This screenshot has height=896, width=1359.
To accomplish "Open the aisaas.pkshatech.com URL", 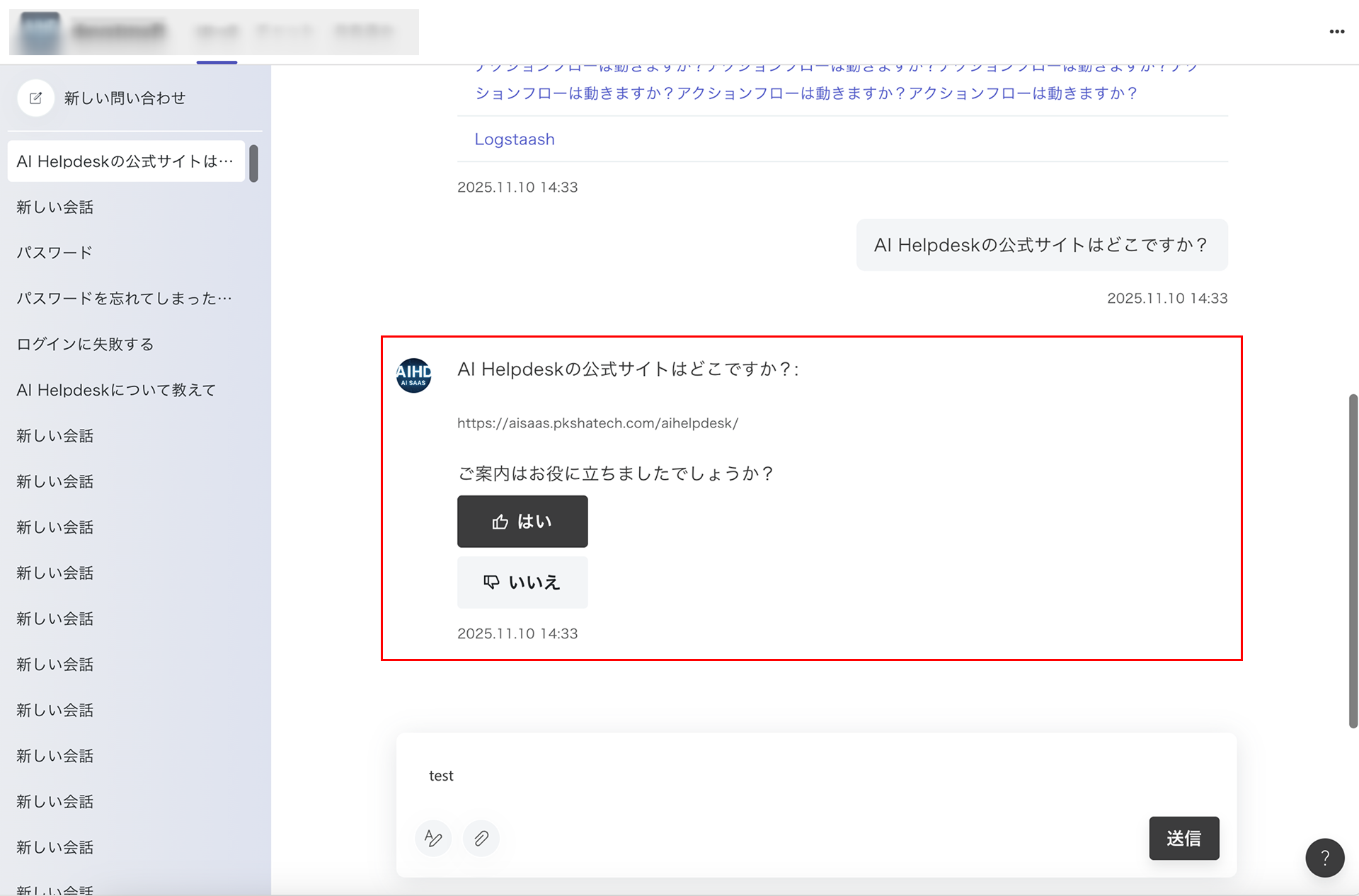I will click(597, 423).
